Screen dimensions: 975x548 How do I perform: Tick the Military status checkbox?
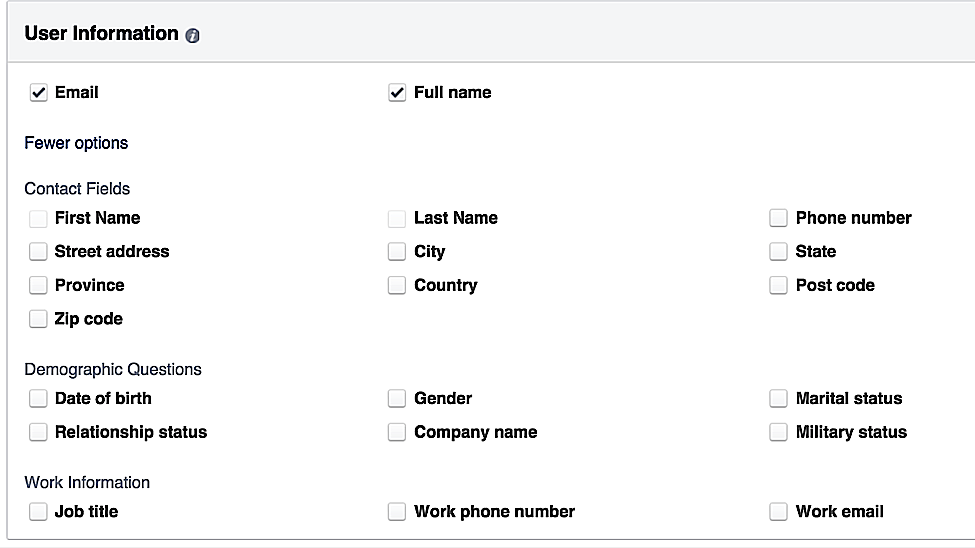tap(778, 433)
